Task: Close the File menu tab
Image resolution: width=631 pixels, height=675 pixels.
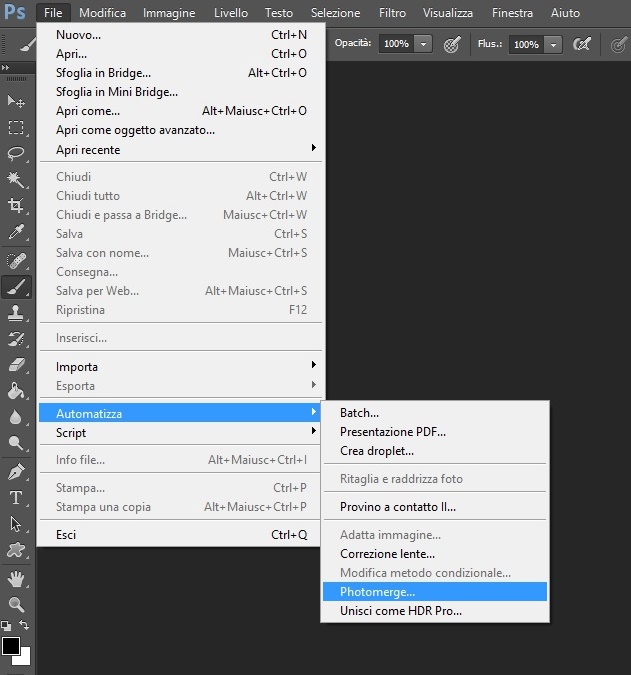Action: (x=53, y=13)
